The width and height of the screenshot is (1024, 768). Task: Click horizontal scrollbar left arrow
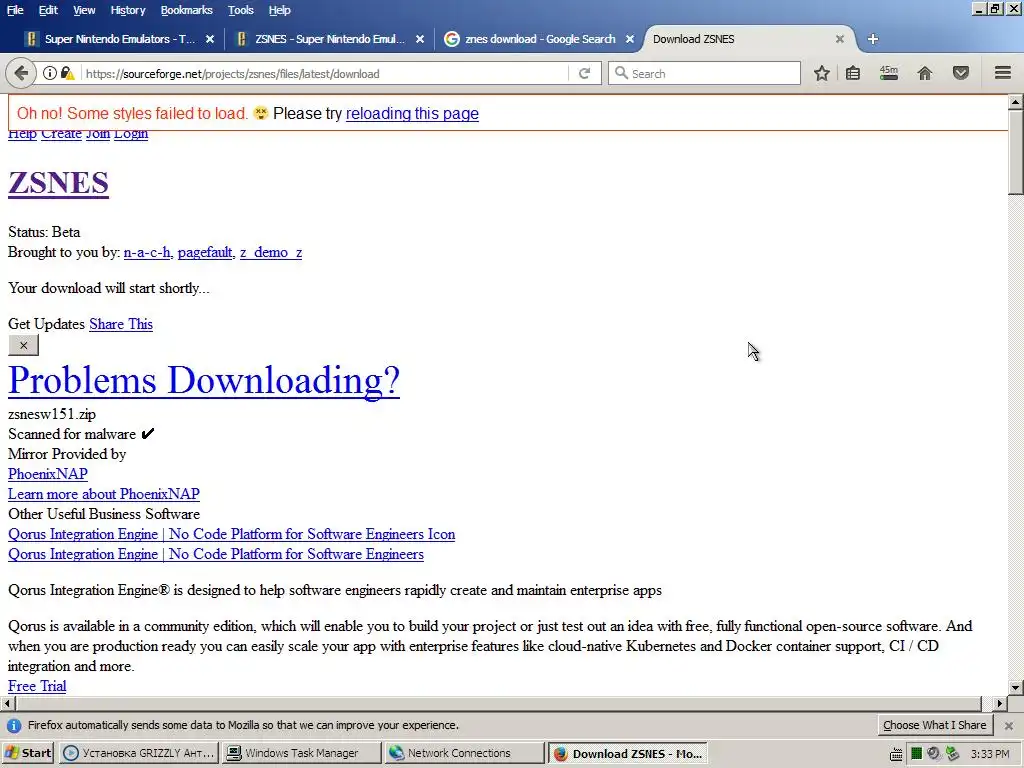click(7, 703)
